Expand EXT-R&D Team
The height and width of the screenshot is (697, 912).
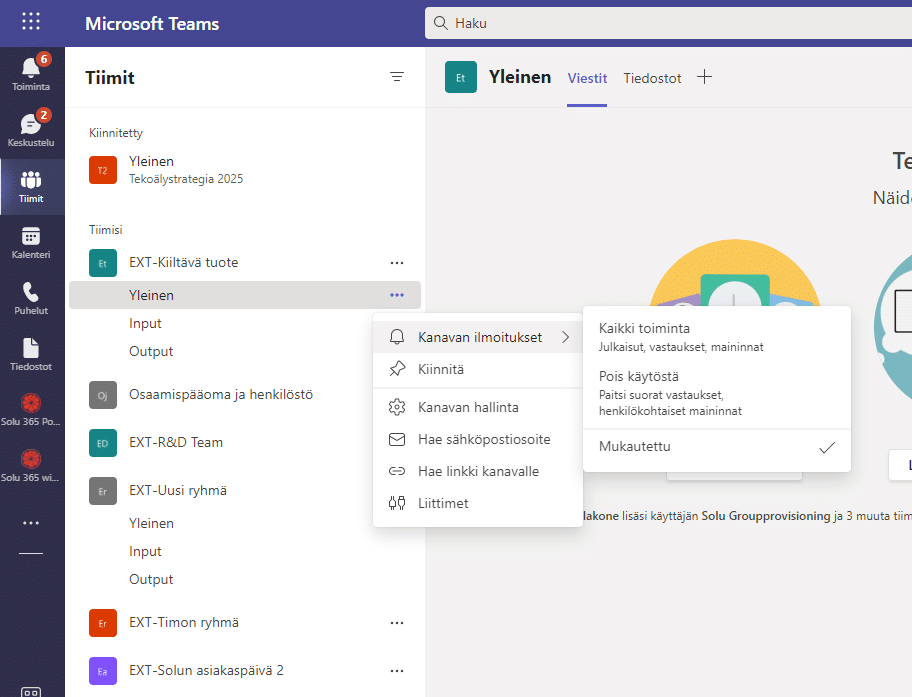click(x=176, y=443)
